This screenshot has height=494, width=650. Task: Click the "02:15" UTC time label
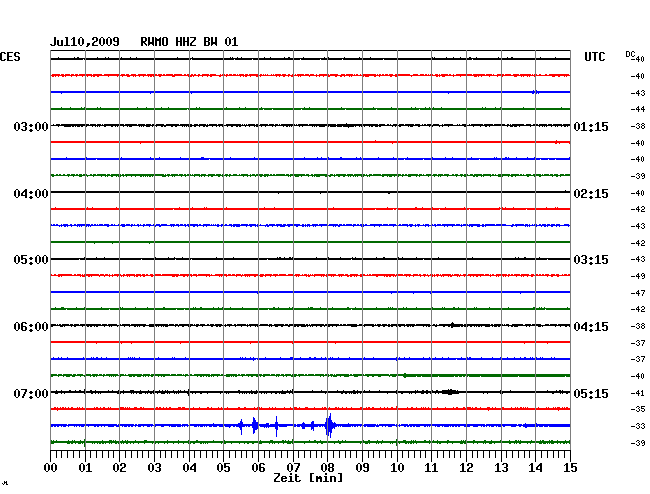pos(591,194)
